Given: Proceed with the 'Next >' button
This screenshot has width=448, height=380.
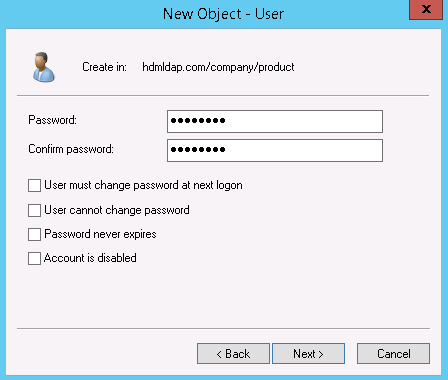Looking at the screenshot, I should [x=308, y=353].
